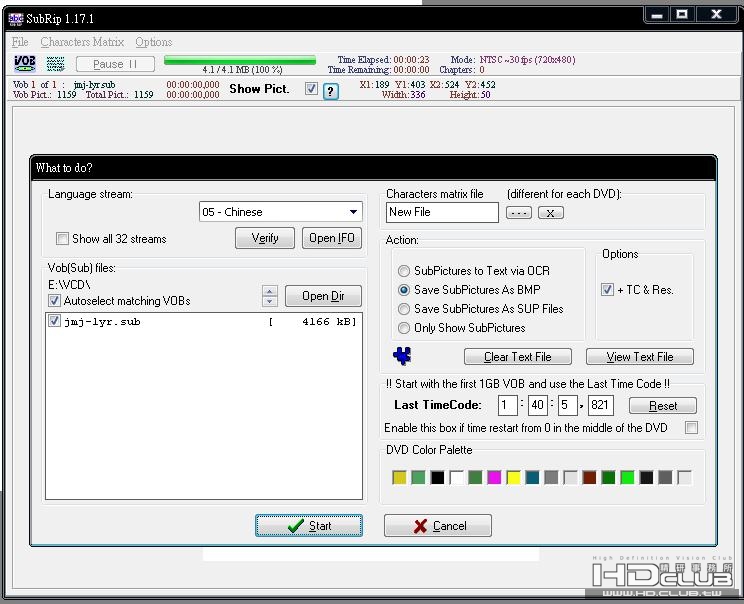Click the Pause button in toolbar

tap(115, 64)
